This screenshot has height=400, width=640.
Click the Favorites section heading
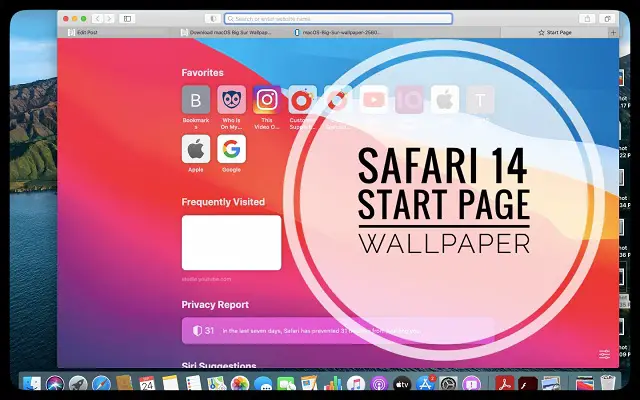[x=202, y=73]
